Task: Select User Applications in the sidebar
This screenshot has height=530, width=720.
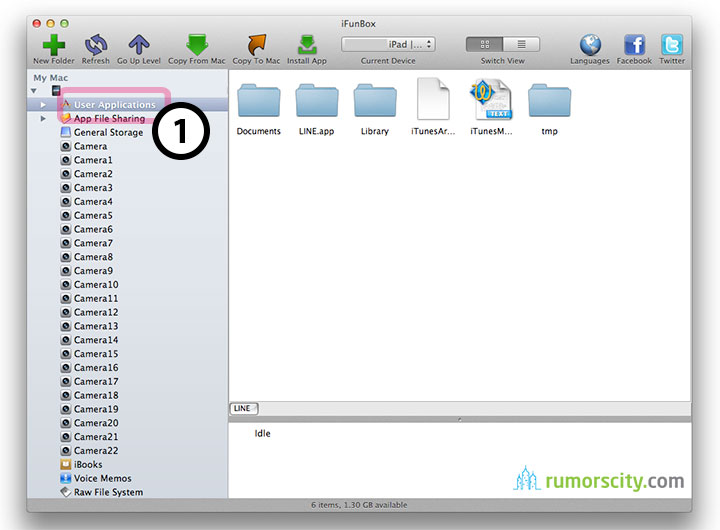Action: (x=115, y=105)
